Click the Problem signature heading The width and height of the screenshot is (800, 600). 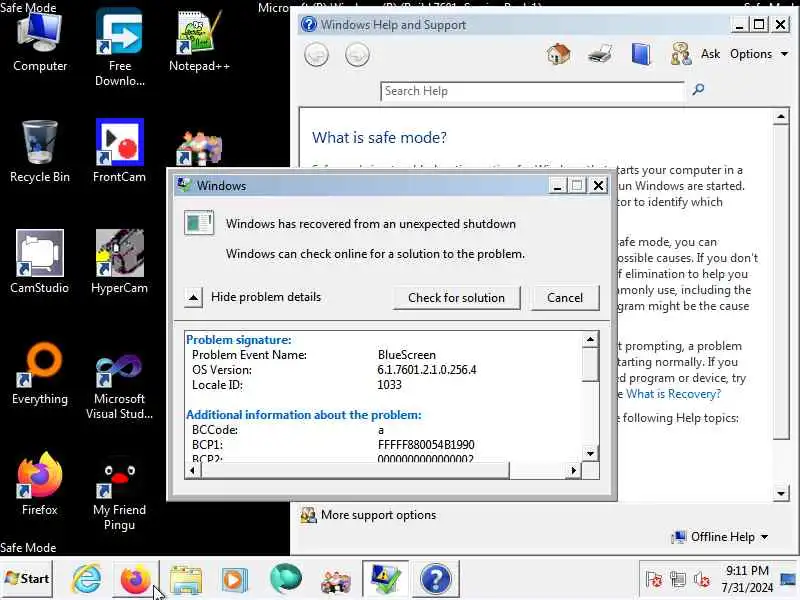239,340
